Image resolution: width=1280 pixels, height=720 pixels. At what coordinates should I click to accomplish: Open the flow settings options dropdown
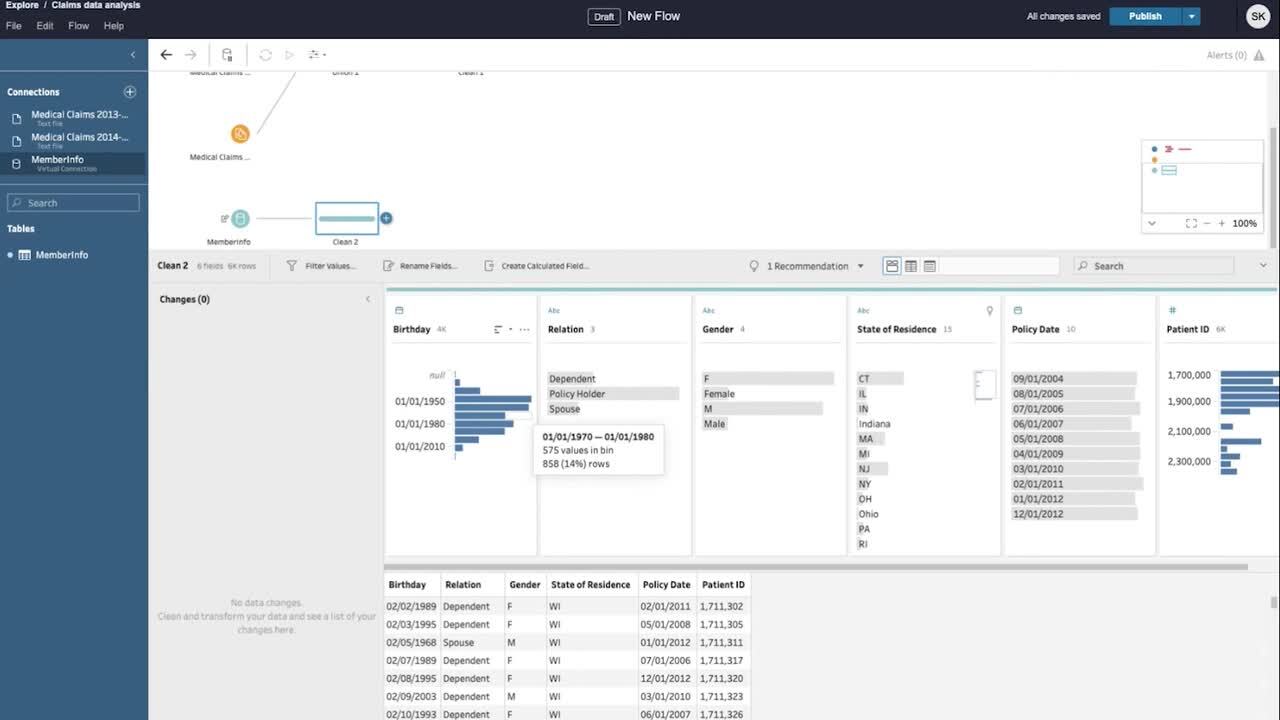click(x=317, y=55)
